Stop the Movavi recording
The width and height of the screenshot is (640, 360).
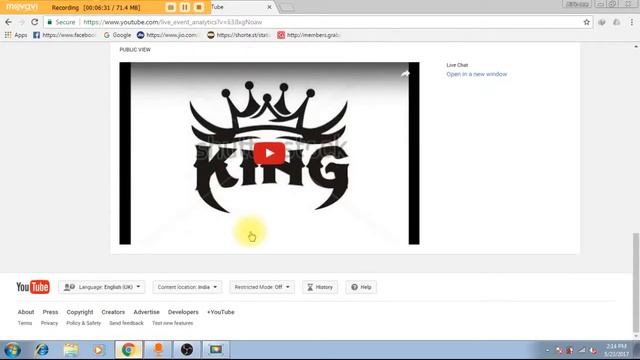pos(198,7)
